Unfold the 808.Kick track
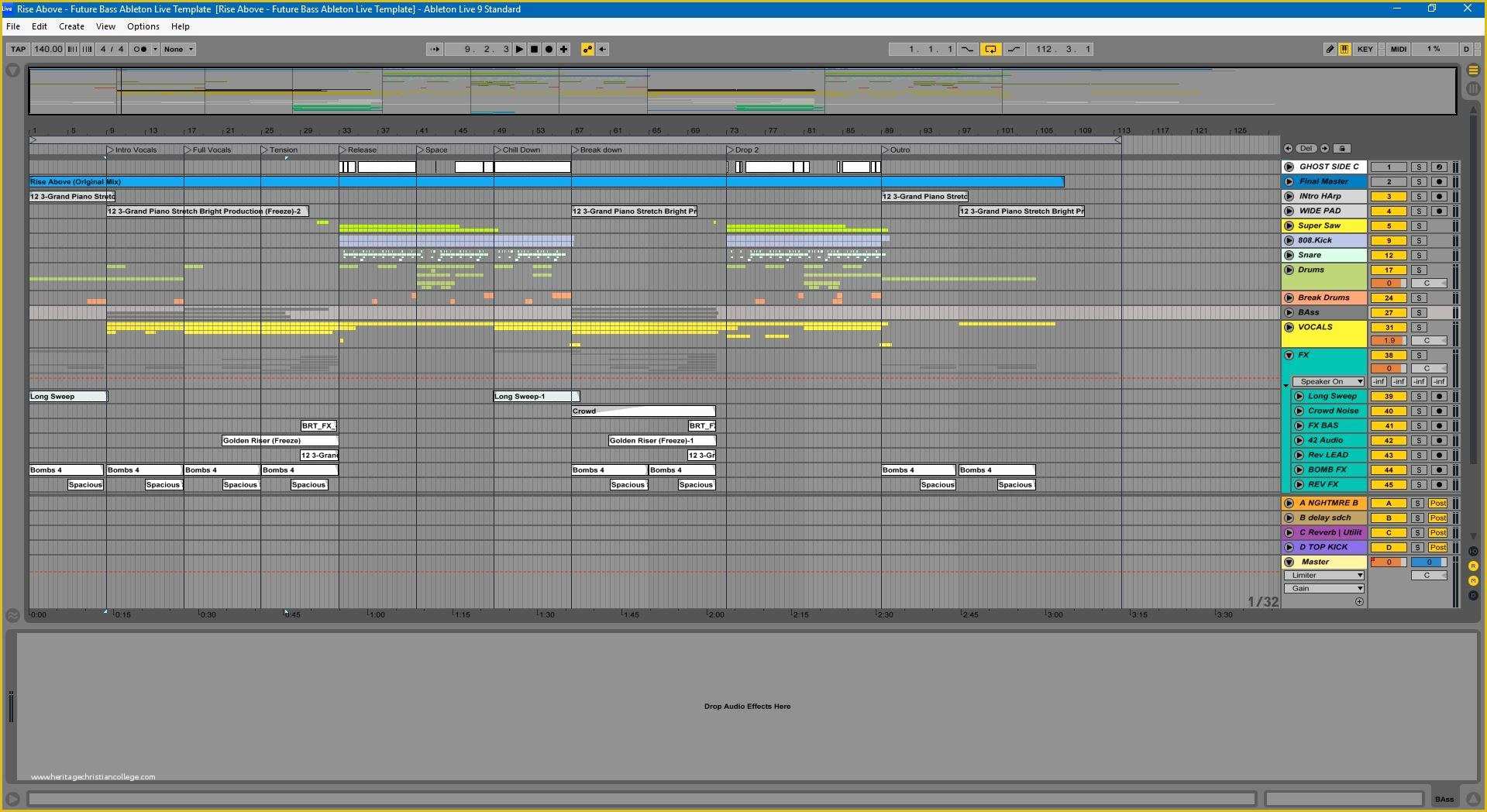This screenshot has height=812, width=1487. 1289,240
